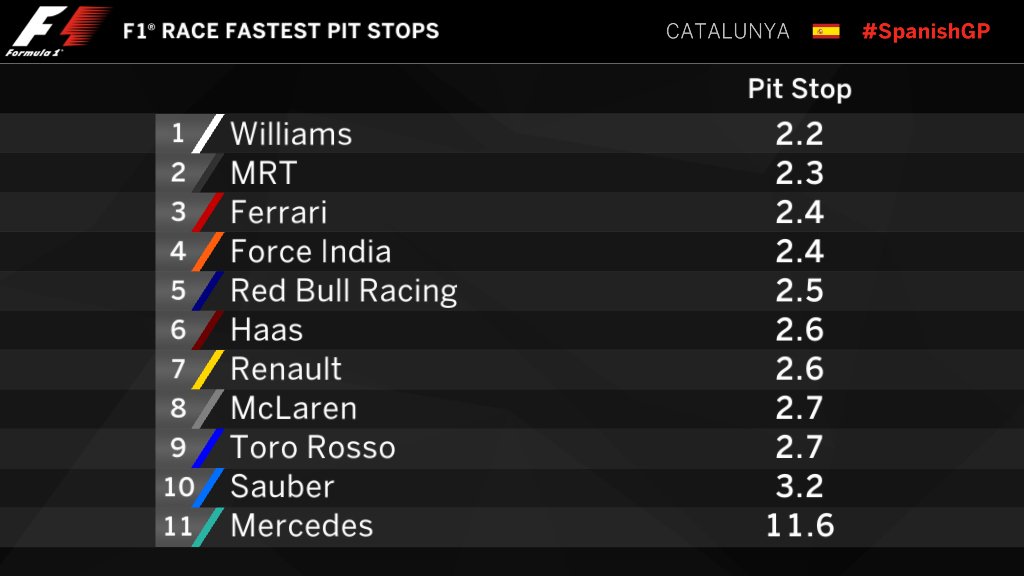1024x576 pixels.
Task: Open the #SpanishGP hashtag
Action: [925, 31]
